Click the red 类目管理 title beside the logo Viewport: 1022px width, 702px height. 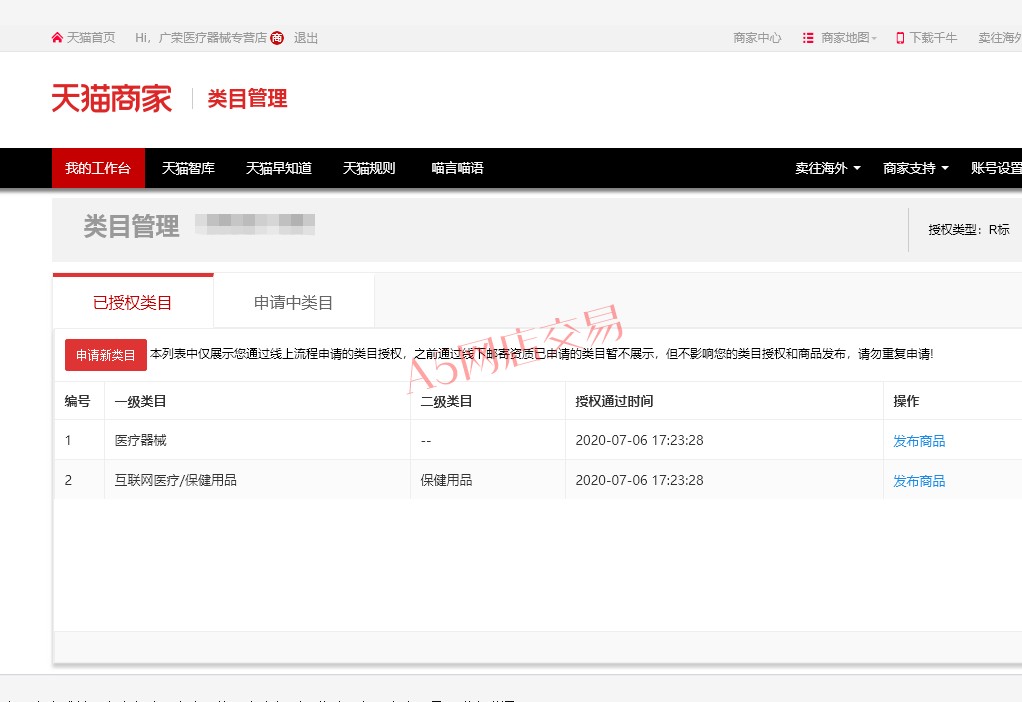(248, 98)
